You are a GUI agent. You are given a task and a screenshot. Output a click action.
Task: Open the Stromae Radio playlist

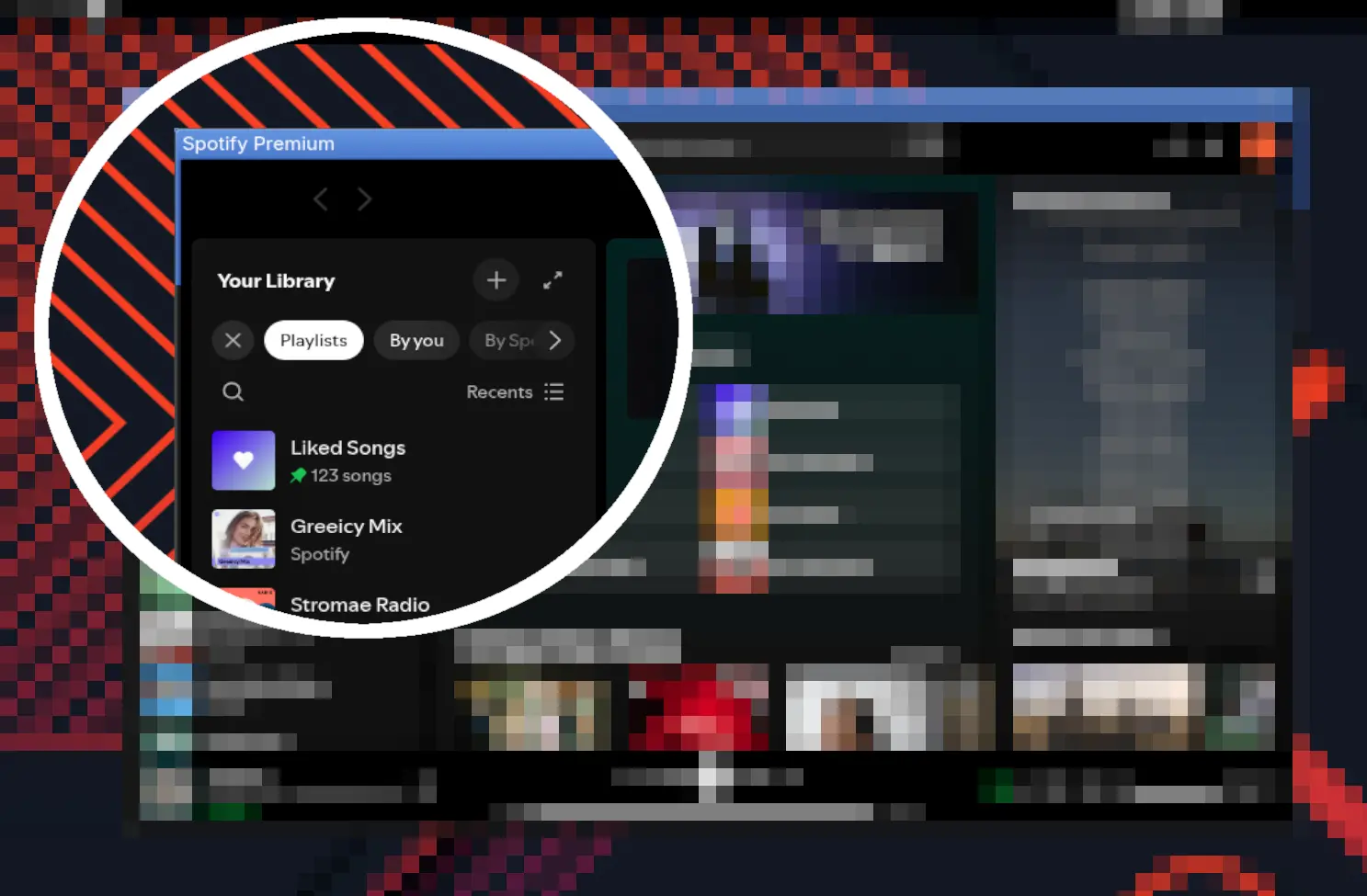coord(359,605)
